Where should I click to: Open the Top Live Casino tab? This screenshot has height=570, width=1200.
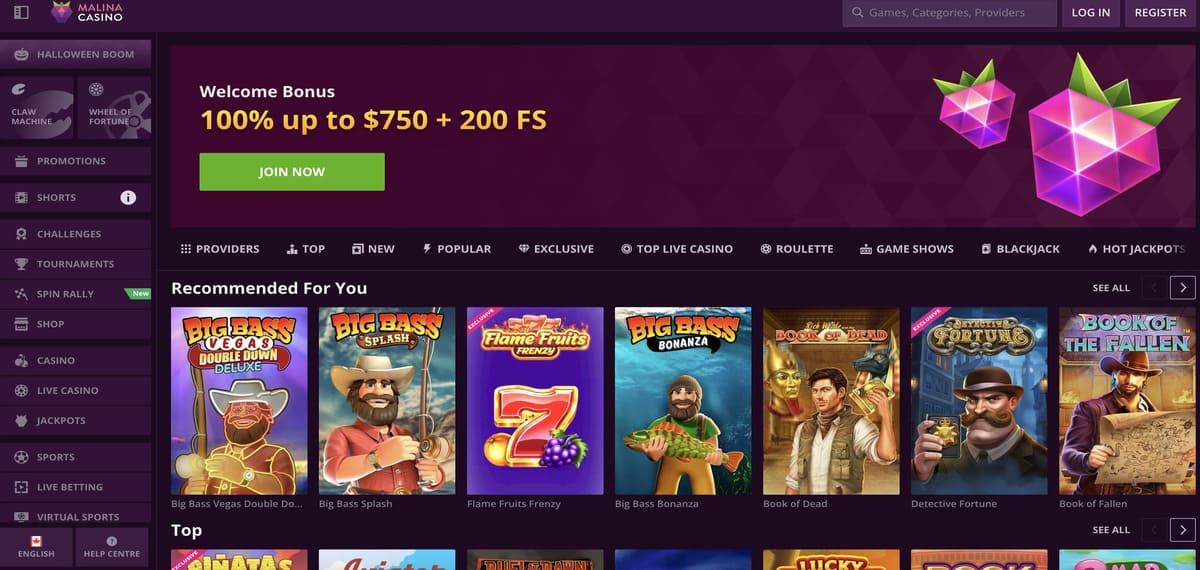[x=676, y=249]
